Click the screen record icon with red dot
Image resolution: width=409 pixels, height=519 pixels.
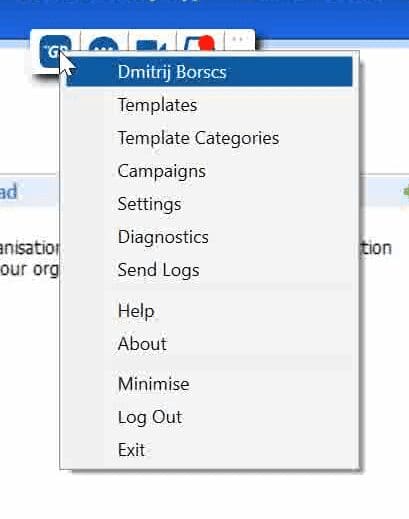(x=199, y=43)
